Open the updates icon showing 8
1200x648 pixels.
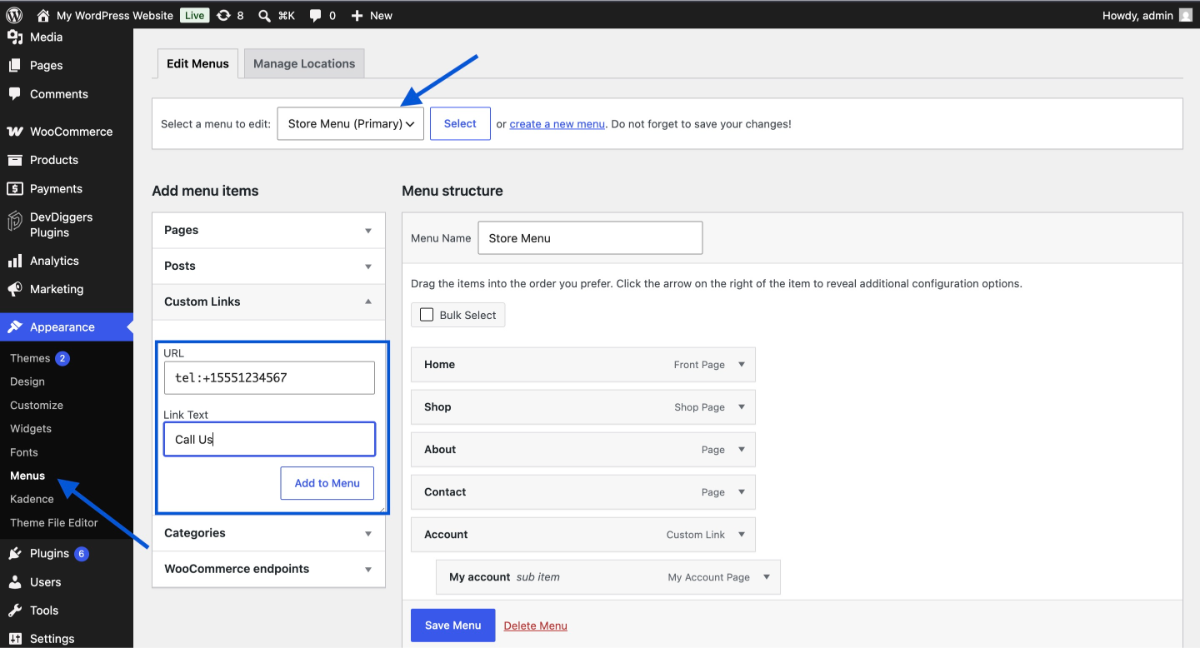(x=223, y=15)
